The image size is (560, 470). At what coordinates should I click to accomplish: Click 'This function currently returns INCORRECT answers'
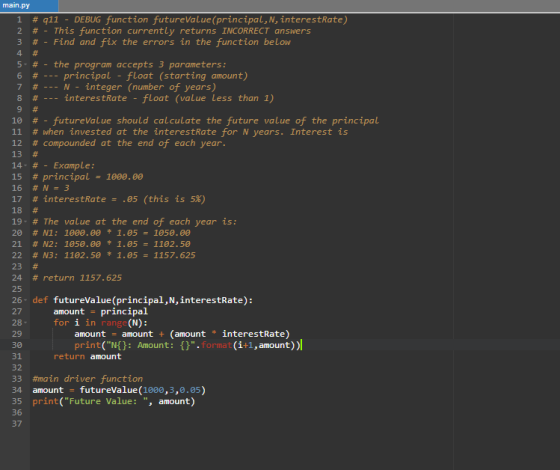171,31
